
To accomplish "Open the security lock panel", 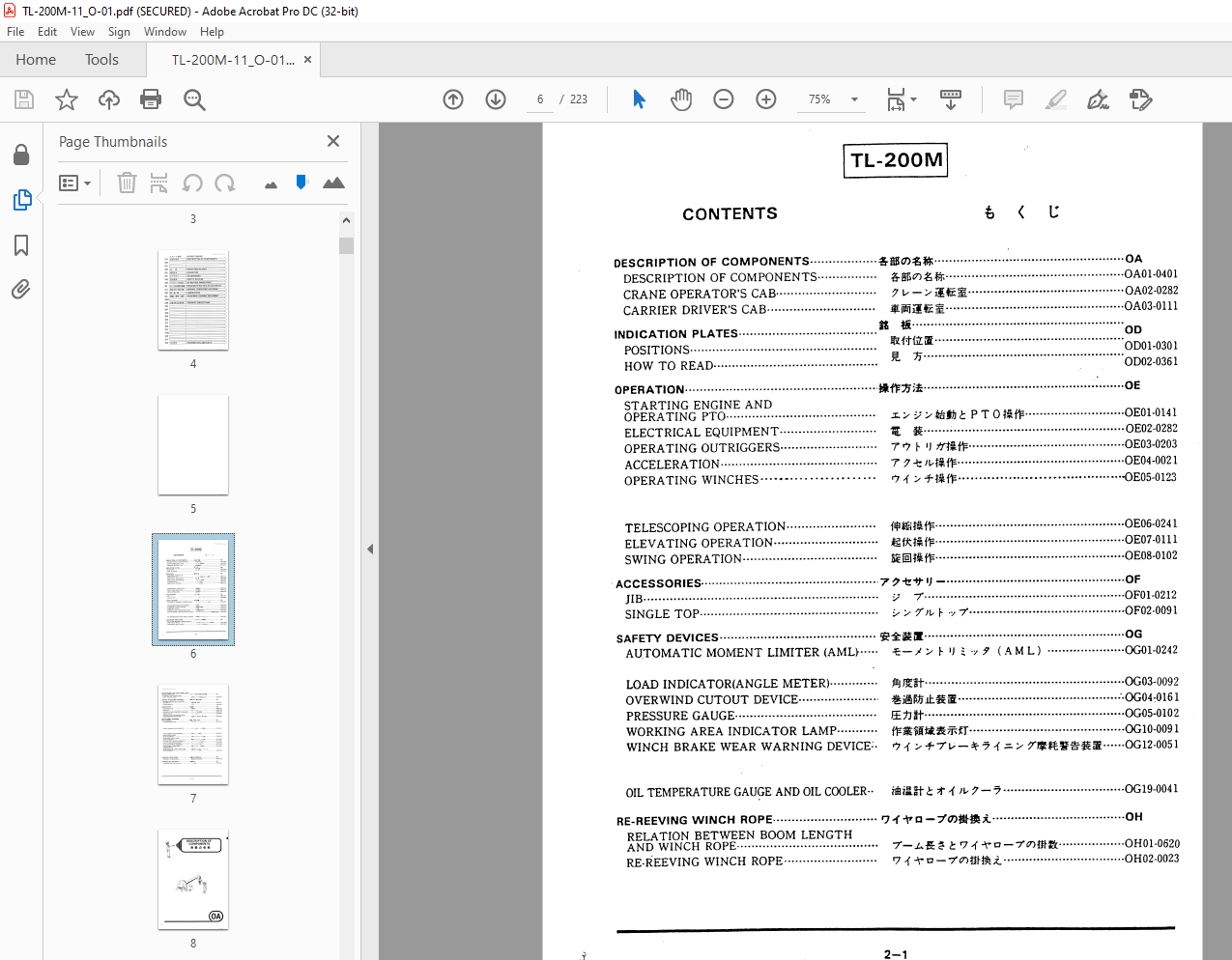I will click(x=21, y=155).
